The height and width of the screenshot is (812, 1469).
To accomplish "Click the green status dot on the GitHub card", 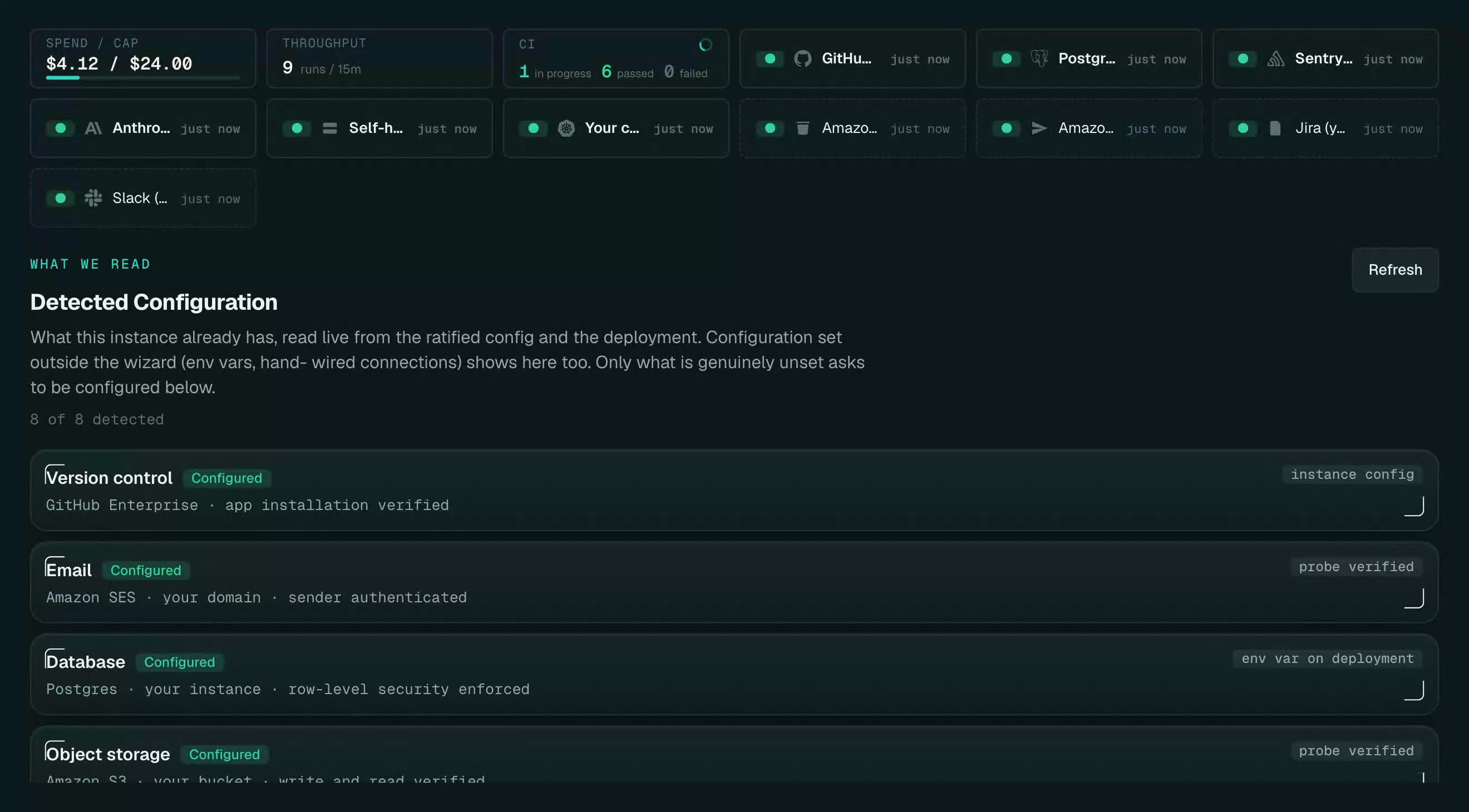I will coord(770,59).
